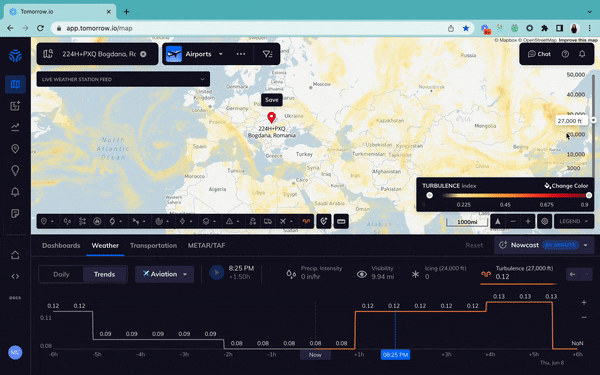Expand the LEGEND dropdown

pos(574,221)
